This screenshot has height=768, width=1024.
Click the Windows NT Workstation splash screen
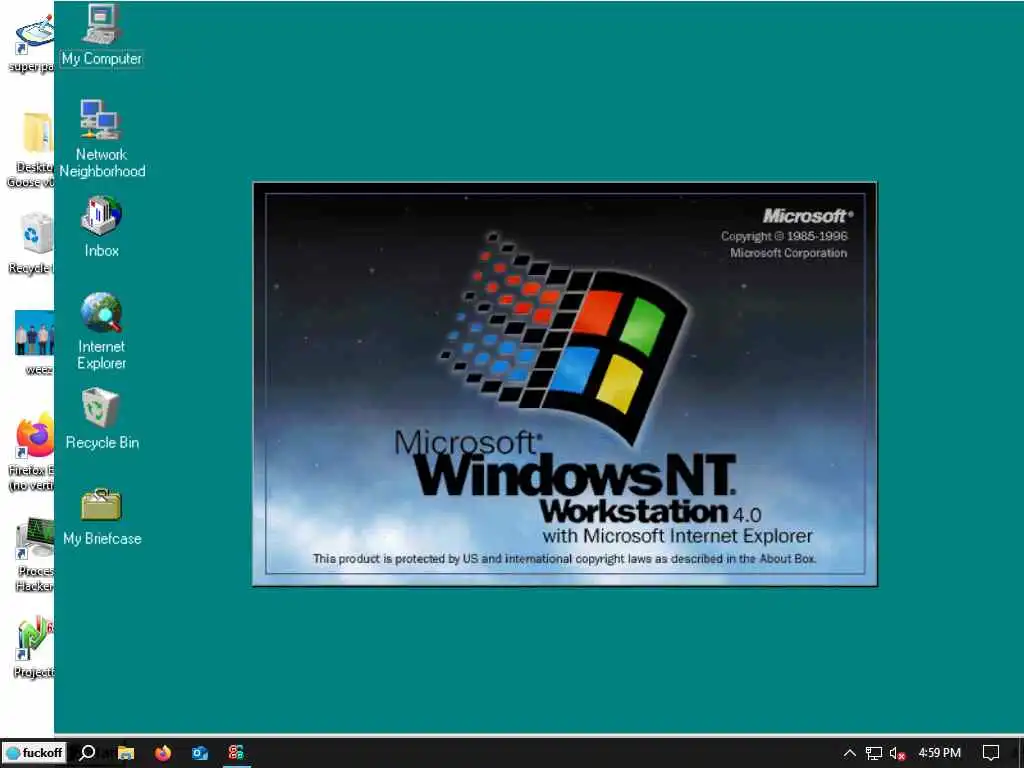[565, 384]
